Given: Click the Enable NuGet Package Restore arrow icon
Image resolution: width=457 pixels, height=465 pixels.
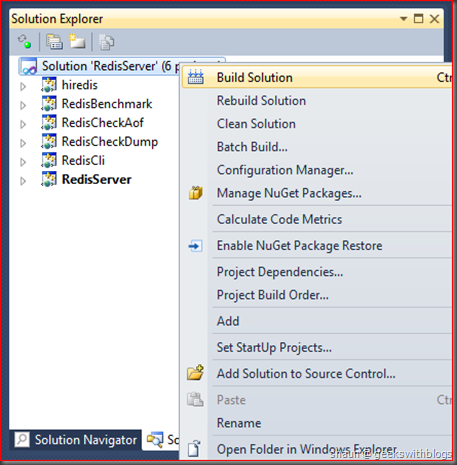Looking at the screenshot, I should 195,246.
